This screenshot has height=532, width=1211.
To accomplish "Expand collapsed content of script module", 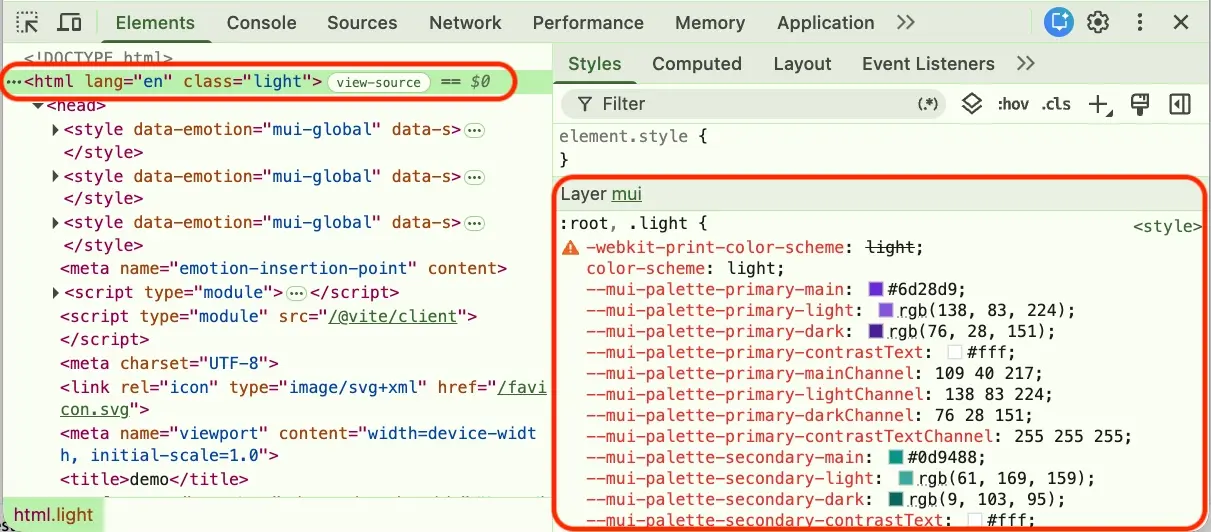I will click(296, 293).
